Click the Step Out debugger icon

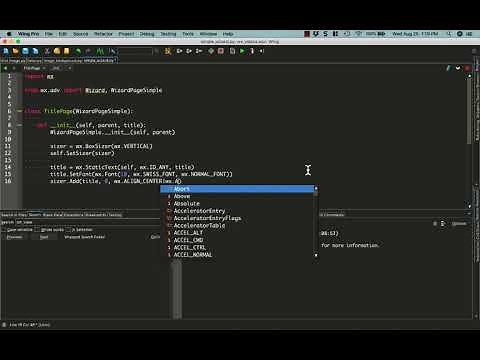[x=199, y=51]
